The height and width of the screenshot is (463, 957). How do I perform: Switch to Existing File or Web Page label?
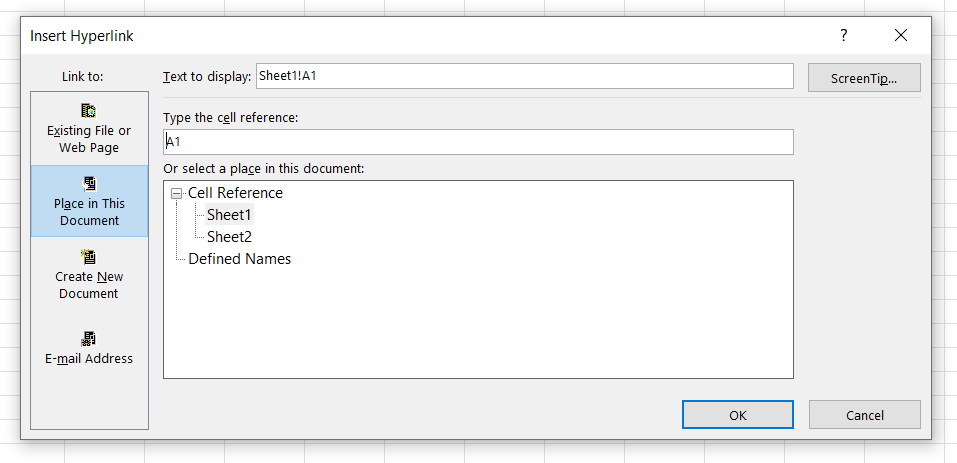89,139
